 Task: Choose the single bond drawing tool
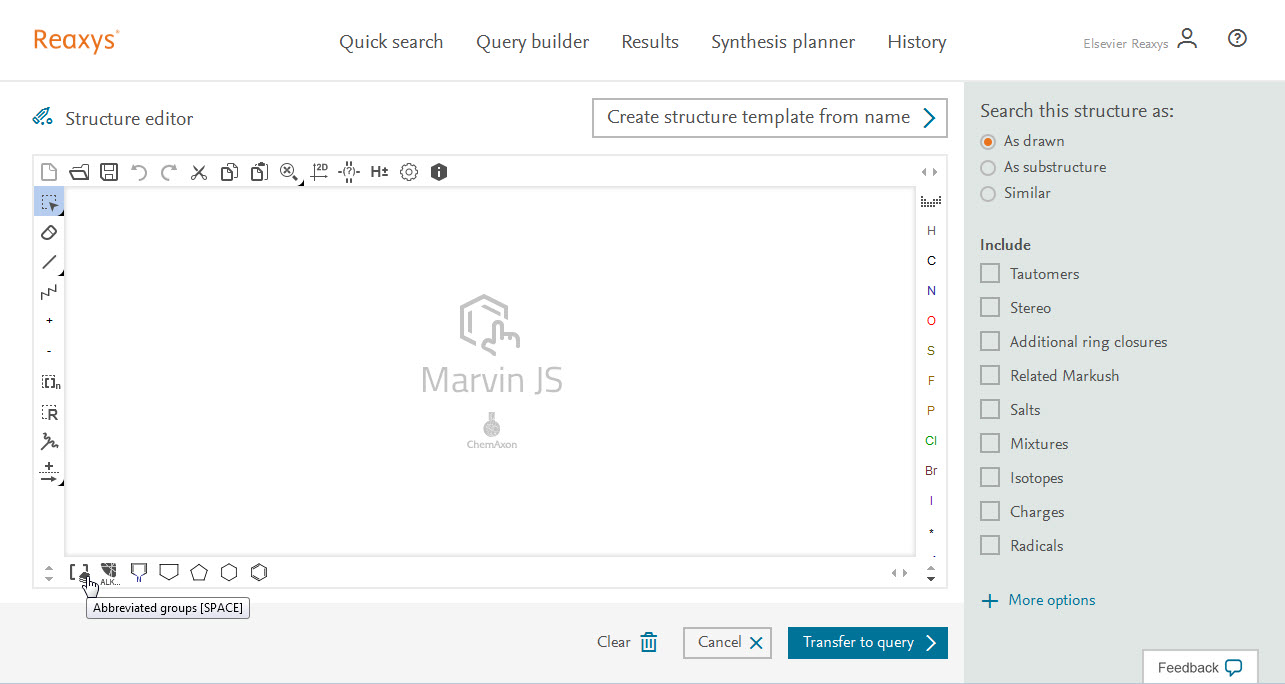click(49, 262)
